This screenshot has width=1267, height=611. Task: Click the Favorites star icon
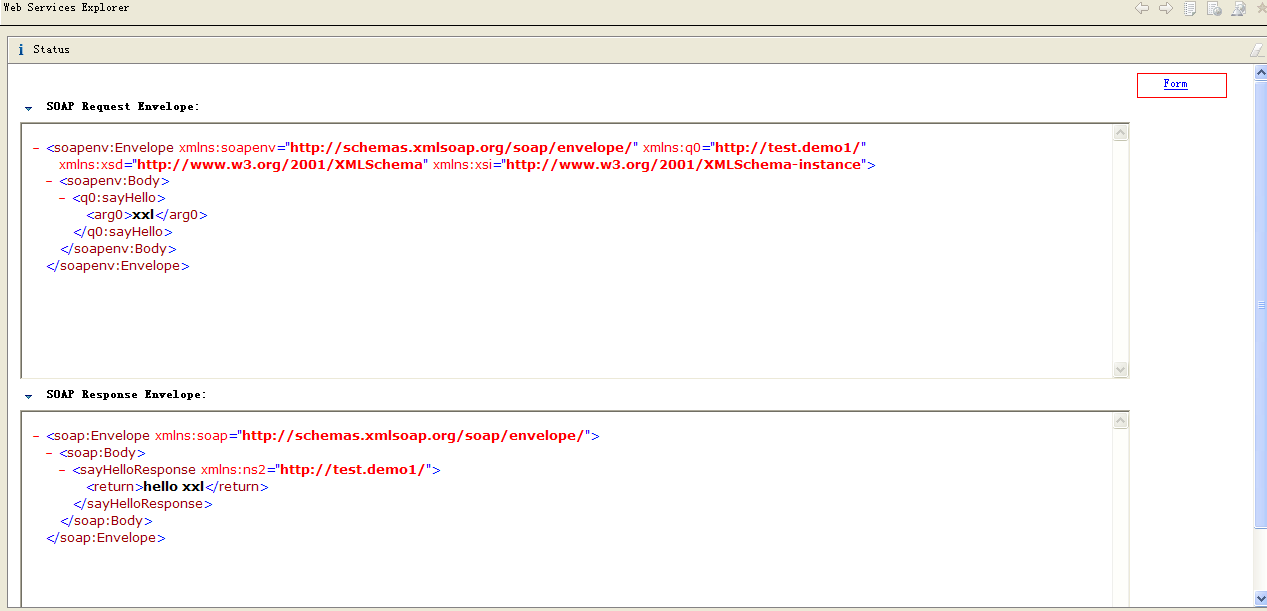[x=1259, y=8]
